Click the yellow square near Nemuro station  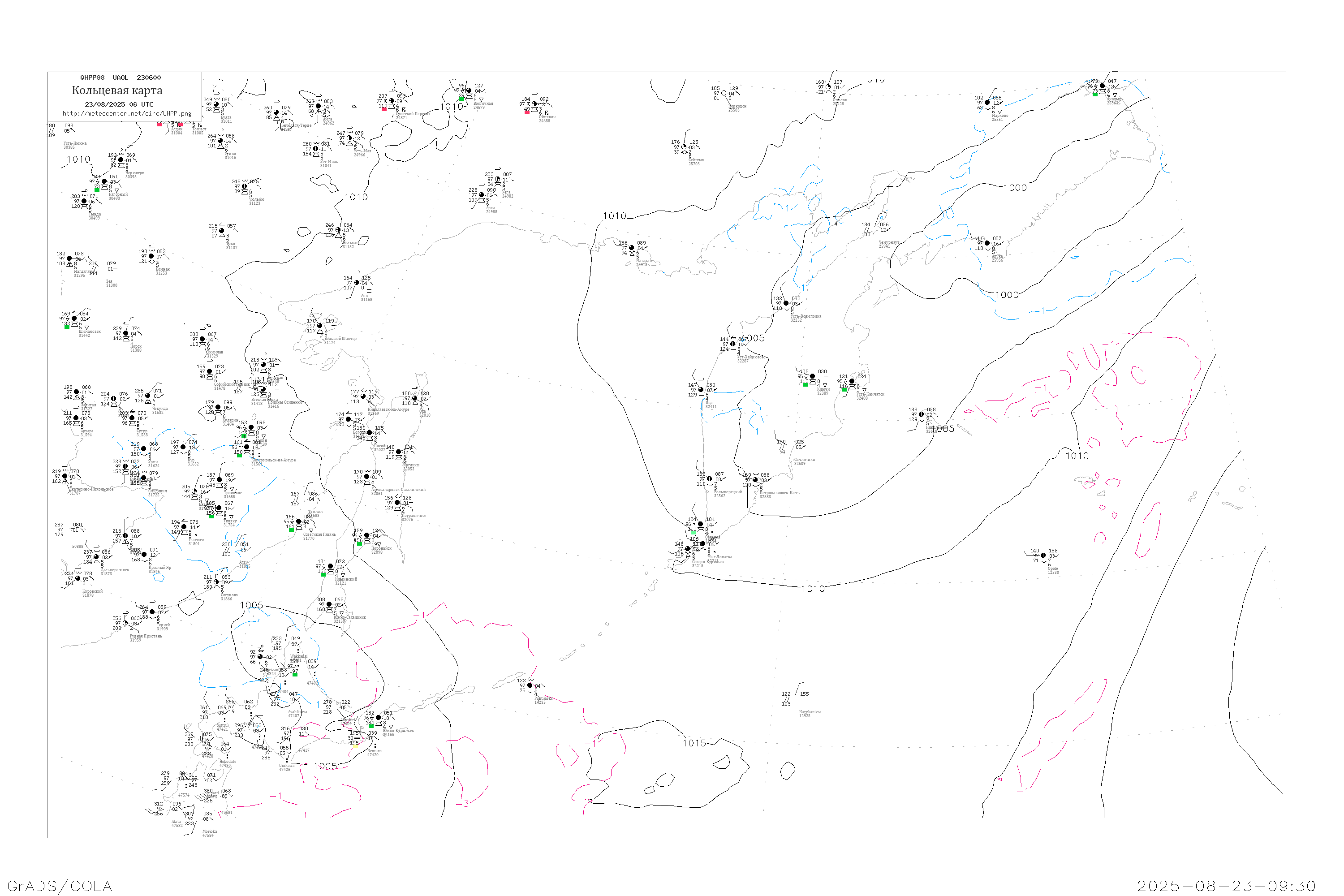(355, 746)
